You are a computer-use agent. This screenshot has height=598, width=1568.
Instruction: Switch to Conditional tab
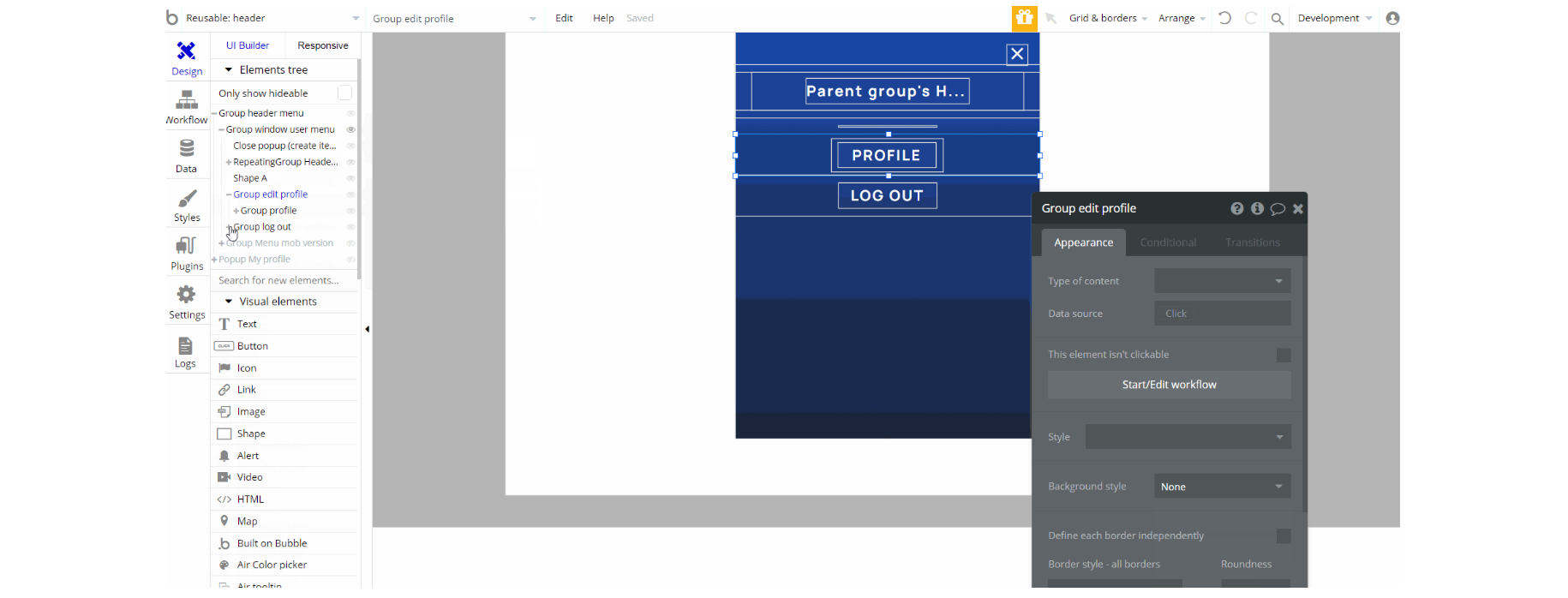coord(1168,242)
